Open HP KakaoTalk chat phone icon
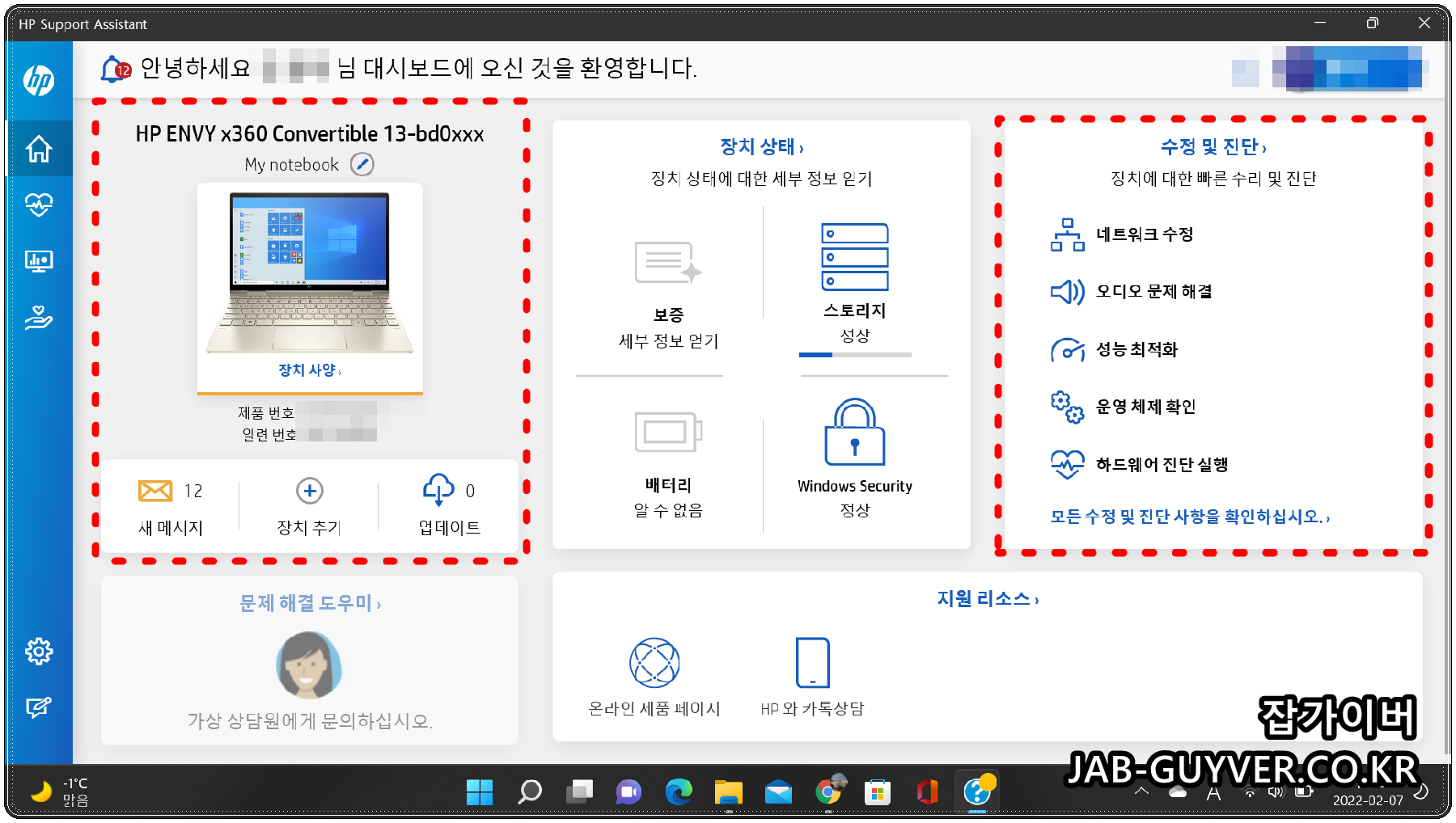Screen dimensions: 1456x823 (x=813, y=663)
